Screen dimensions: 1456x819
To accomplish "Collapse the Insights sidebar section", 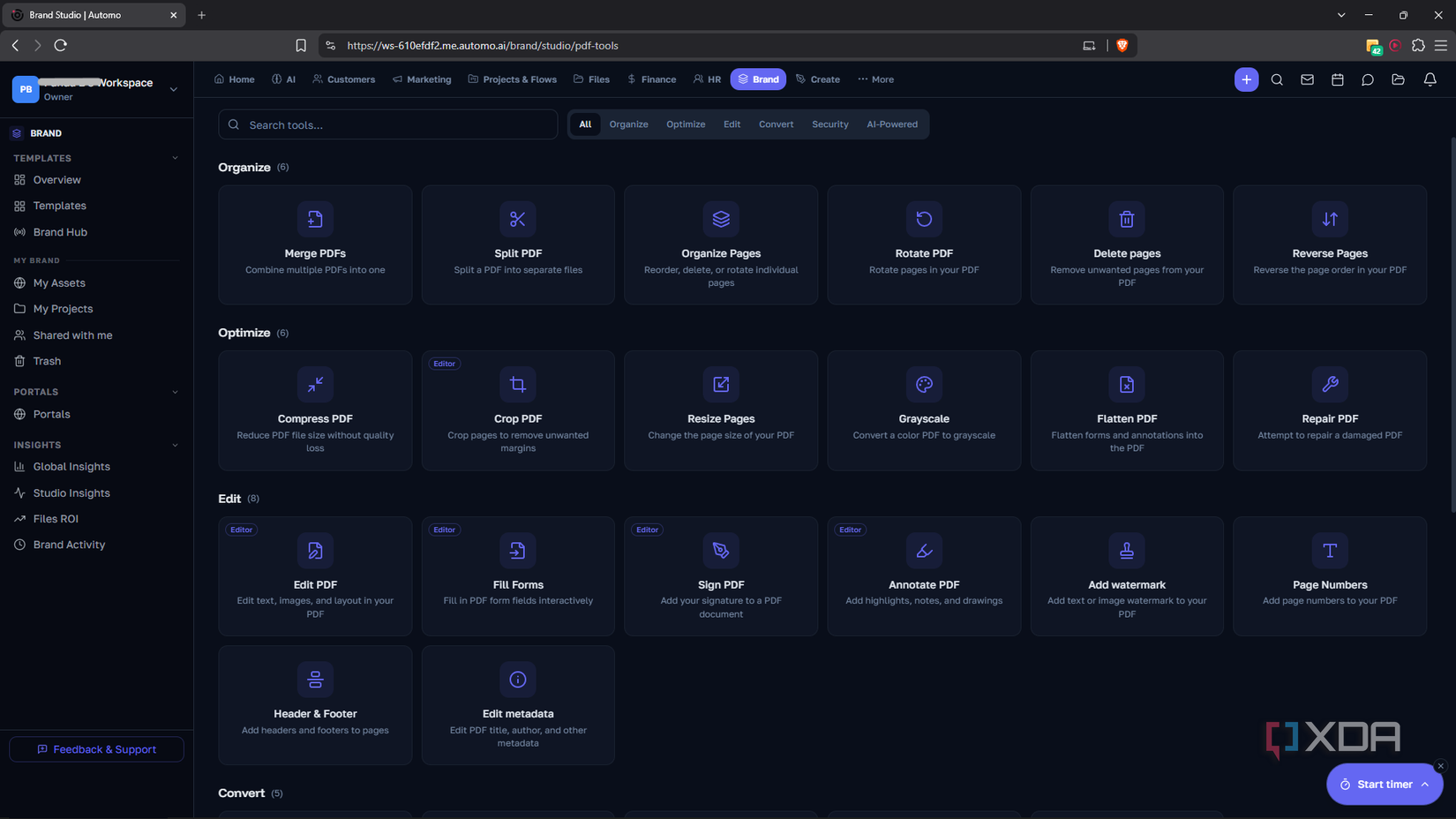I will [x=175, y=445].
